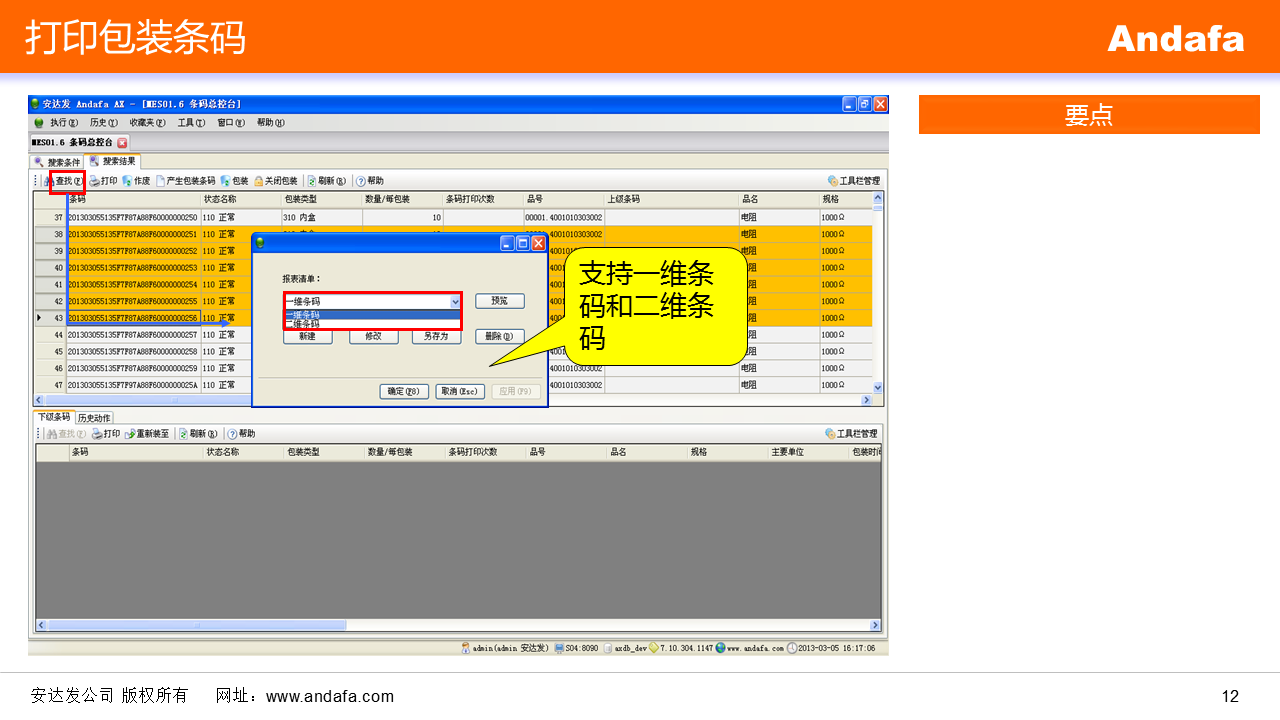Viewport: 1280px width, 720px height.
Task: Select row 37 barcode cell in grid
Action: click(133, 217)
